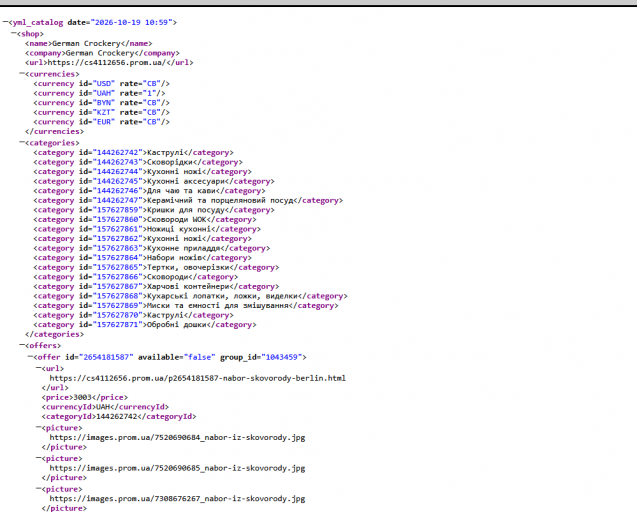
Task: Click category 144262742 Каструлі line
Action: point(134,153)
